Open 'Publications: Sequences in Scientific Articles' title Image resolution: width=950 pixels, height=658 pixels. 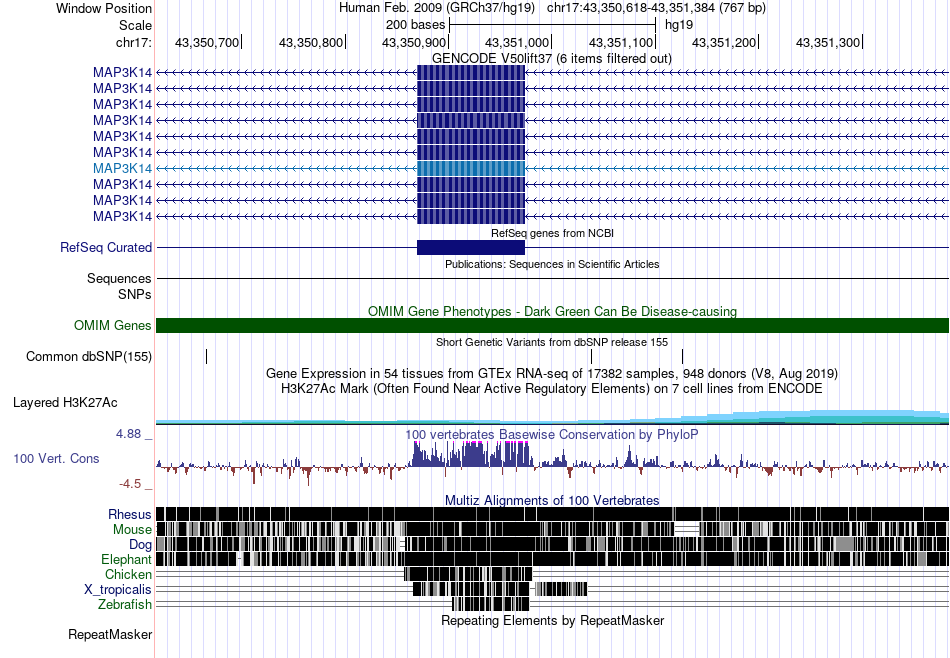click(x=552, y=264)
